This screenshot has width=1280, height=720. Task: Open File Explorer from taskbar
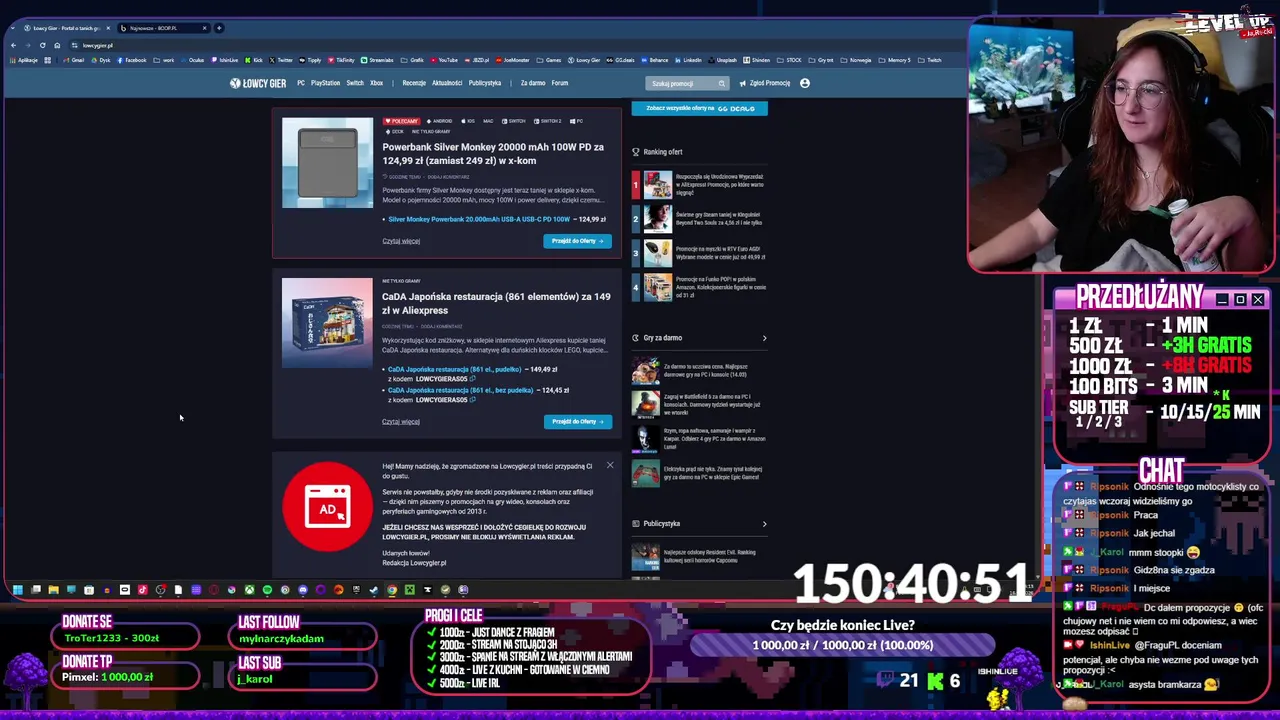coord(54,590)
